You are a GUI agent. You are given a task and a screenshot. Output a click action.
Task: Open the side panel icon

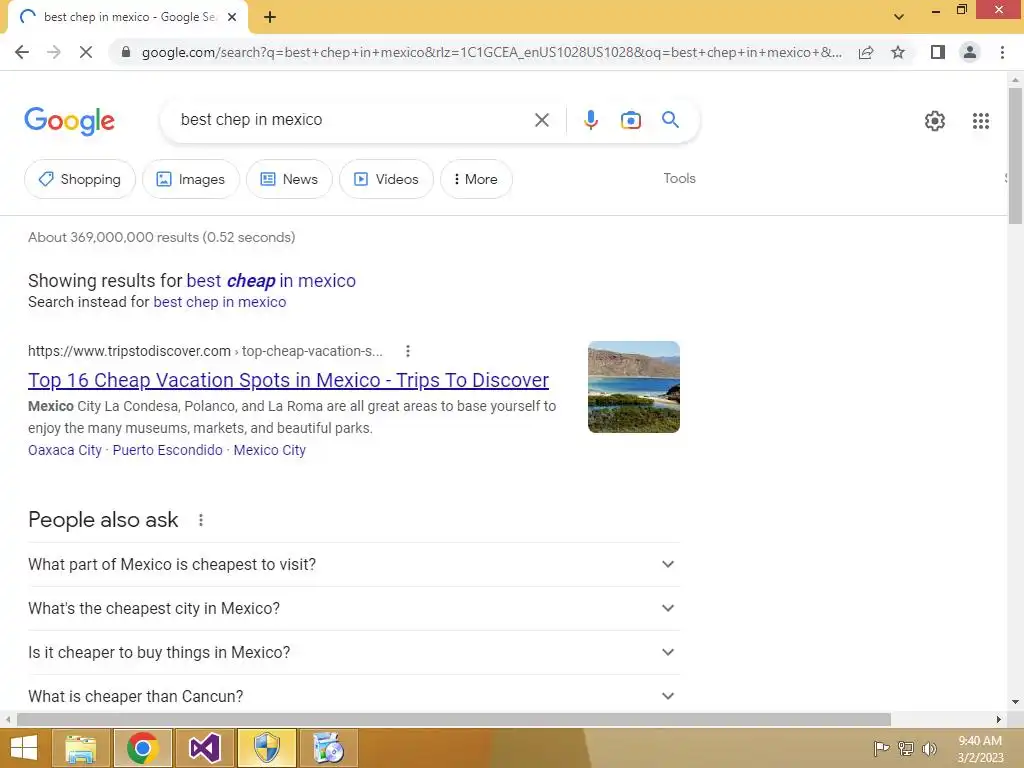(938, 52)
